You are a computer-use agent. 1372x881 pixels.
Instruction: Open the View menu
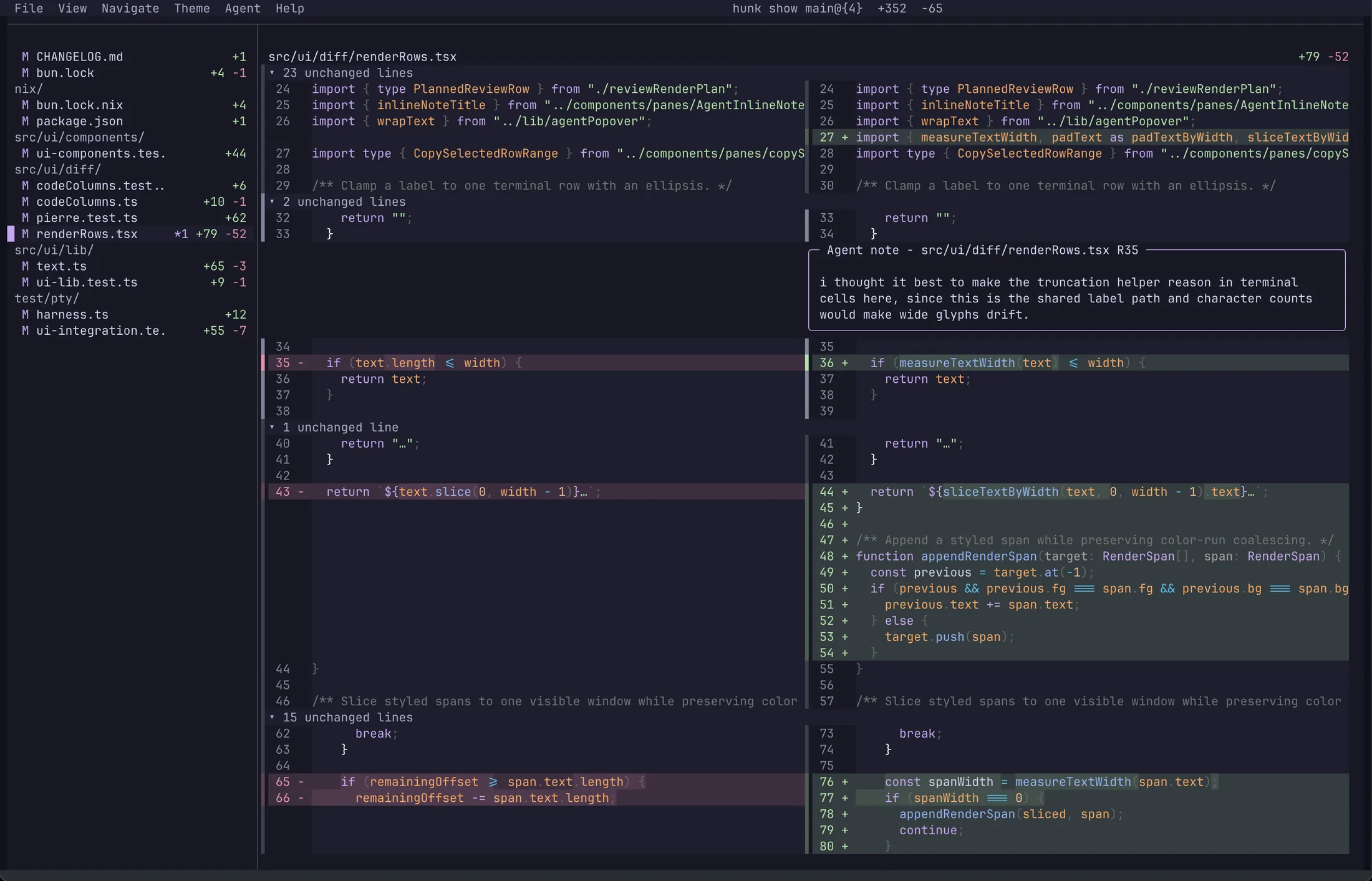tap(72, 8)
